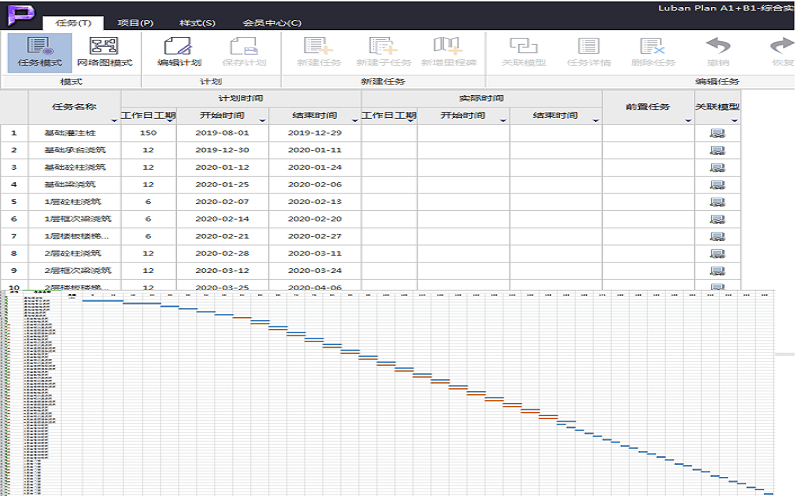
Task: Select task name 2层框次梁浇筑
Action: point(78,270)
